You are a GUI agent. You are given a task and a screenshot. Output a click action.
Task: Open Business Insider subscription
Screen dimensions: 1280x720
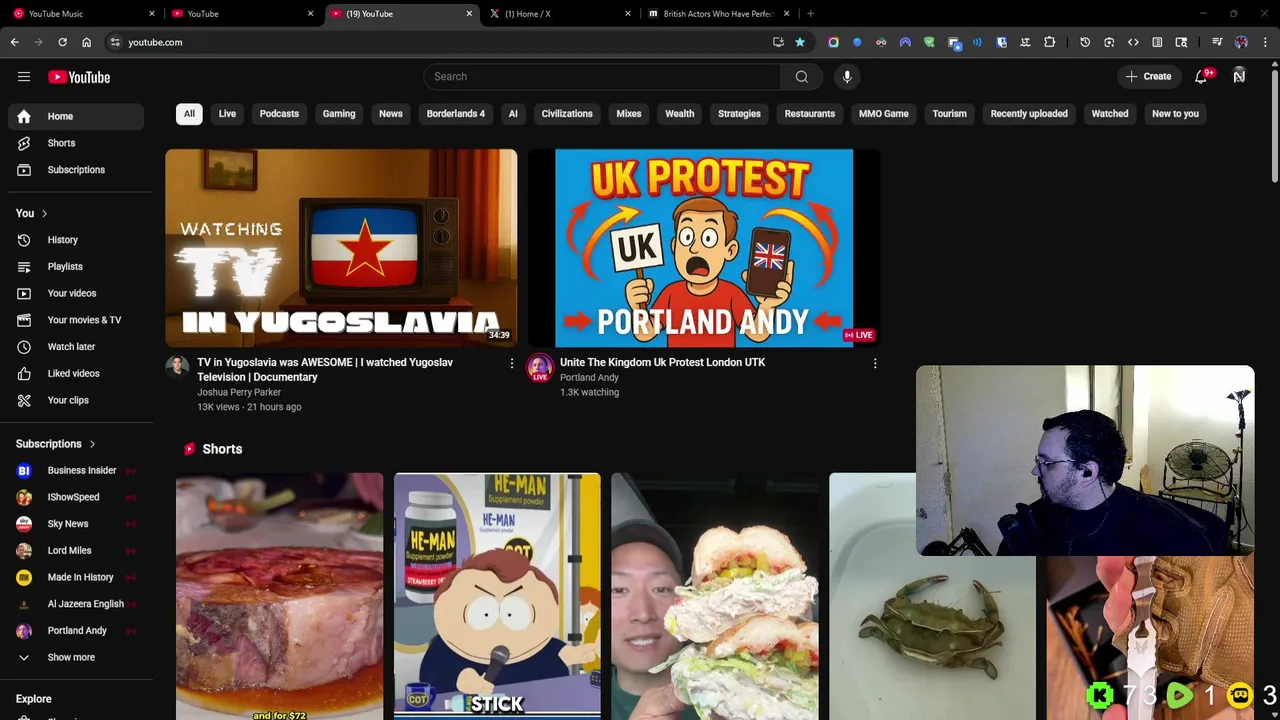(76, 470)
